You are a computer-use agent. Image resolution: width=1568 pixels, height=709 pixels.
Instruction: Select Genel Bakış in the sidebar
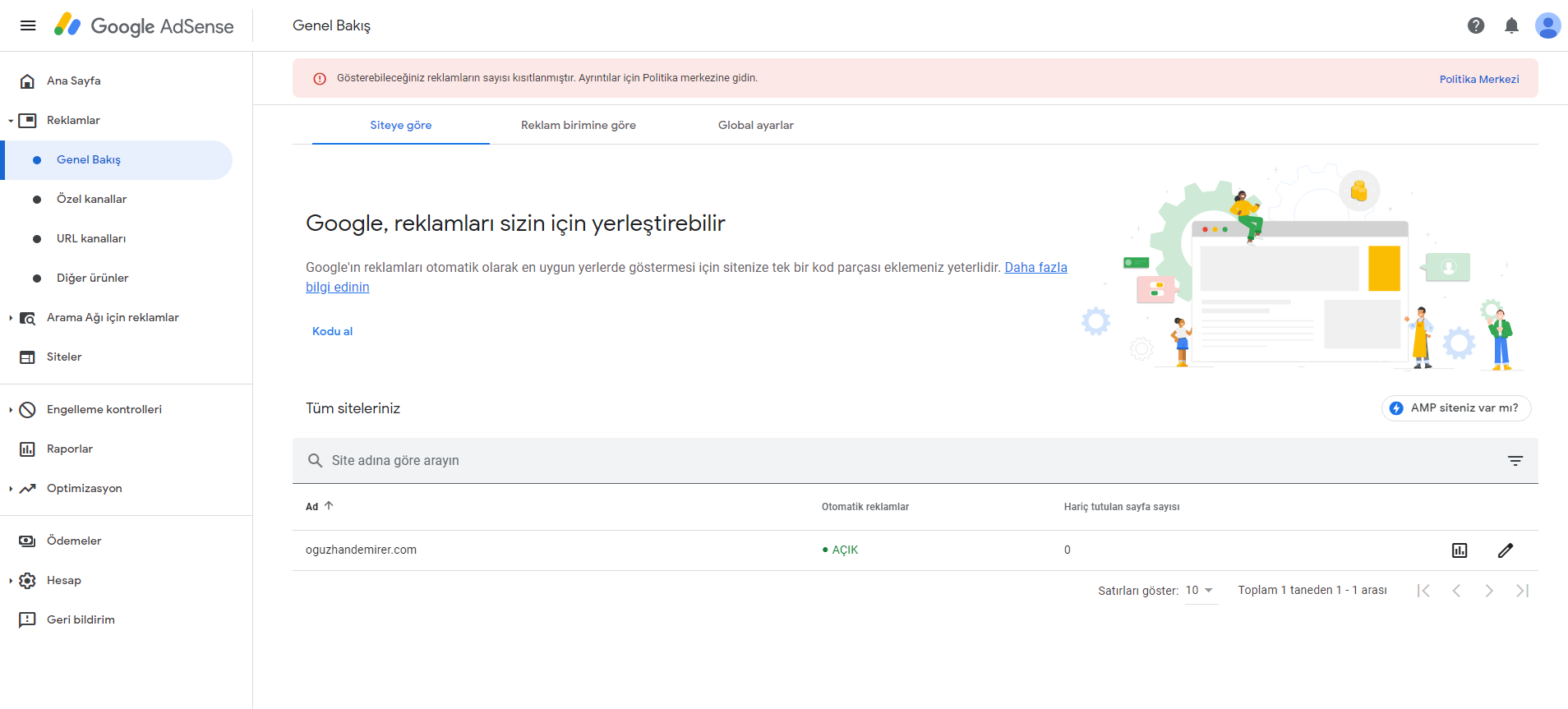pos(118,160)
